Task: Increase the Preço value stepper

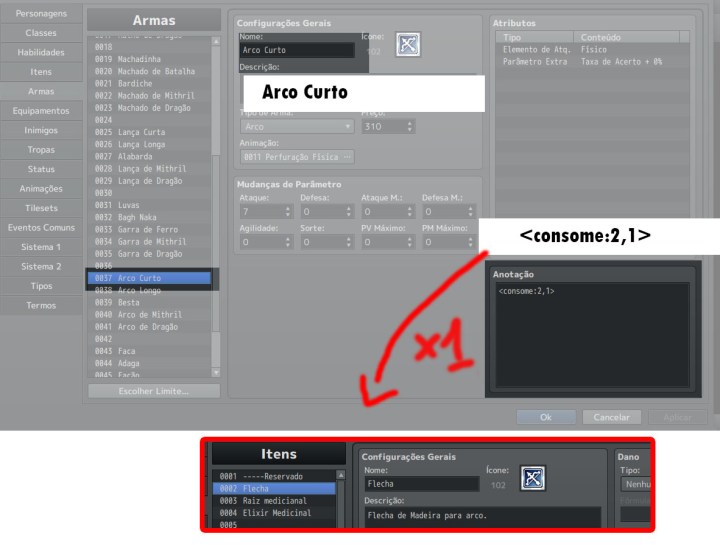Action: click(410, 123)
